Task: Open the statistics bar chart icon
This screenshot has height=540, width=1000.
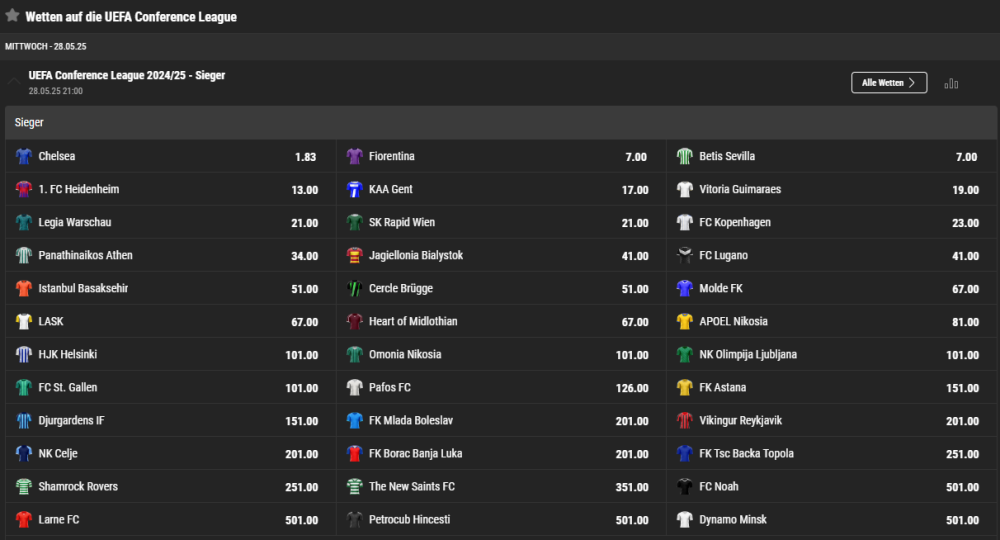Action: click(x=951, y=83)
